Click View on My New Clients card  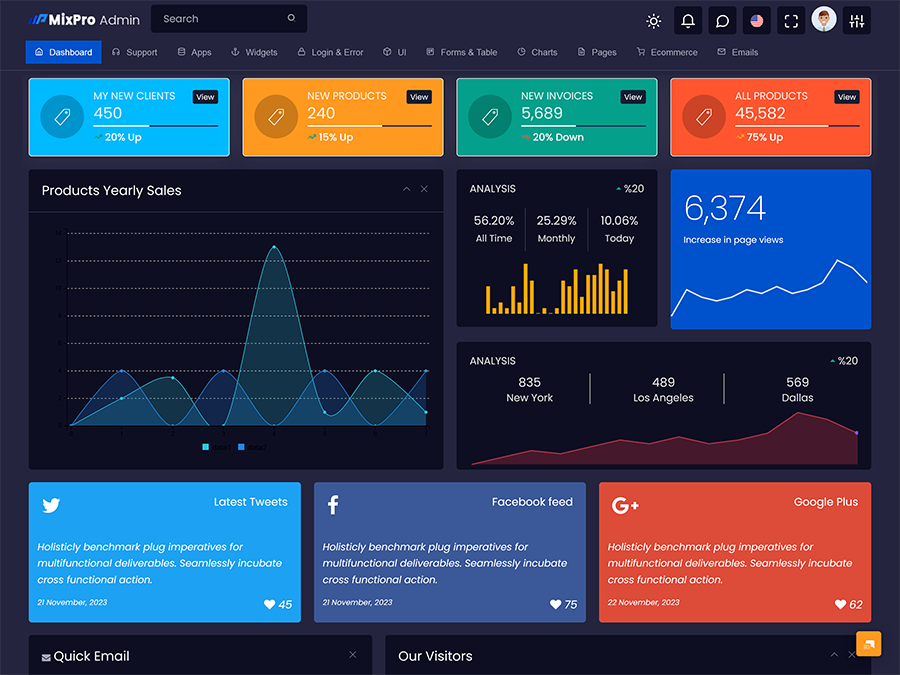(205, 97)
